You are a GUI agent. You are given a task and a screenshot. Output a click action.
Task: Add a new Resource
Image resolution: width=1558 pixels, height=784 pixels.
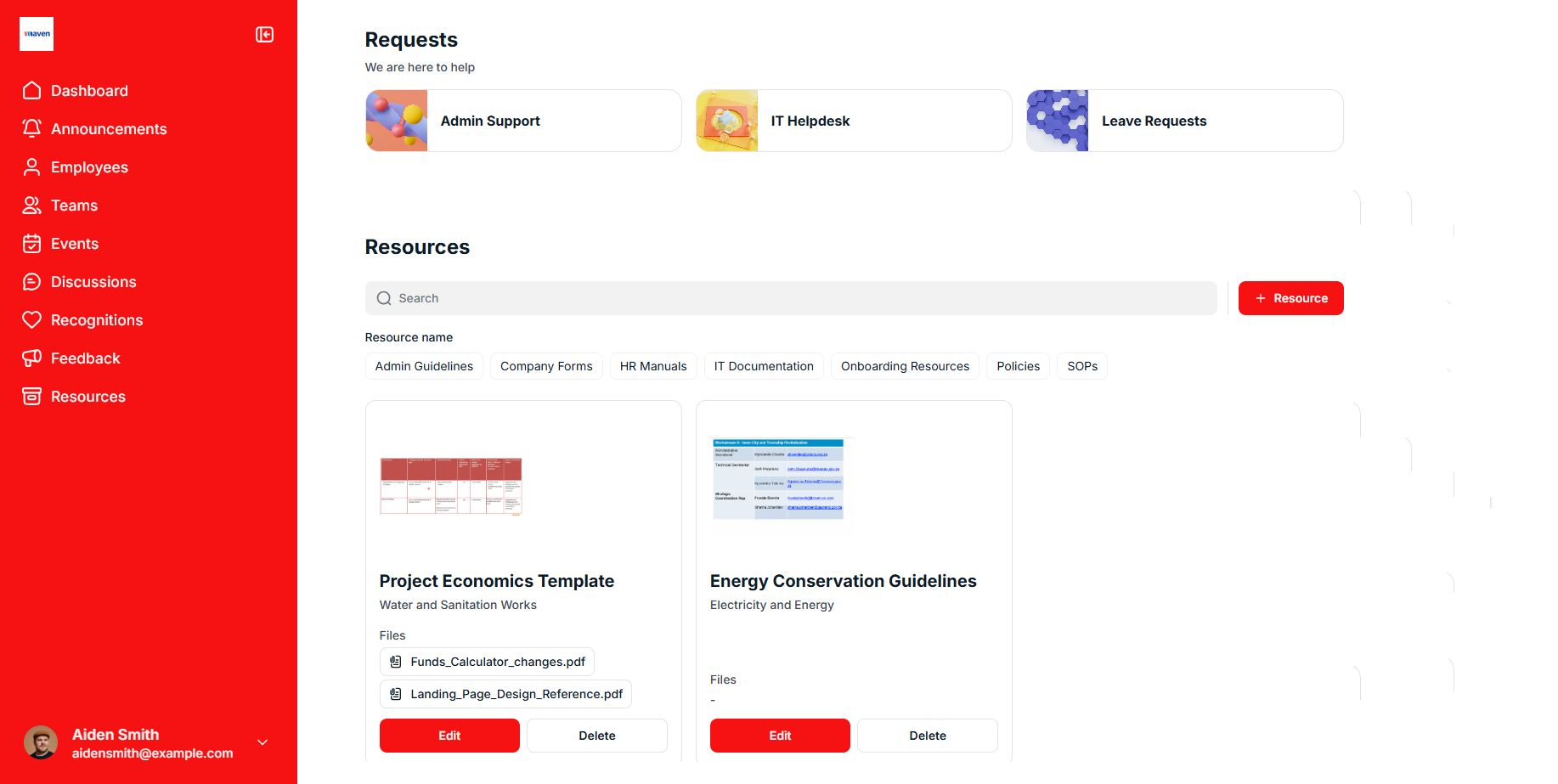click(x=1290, y=298)
